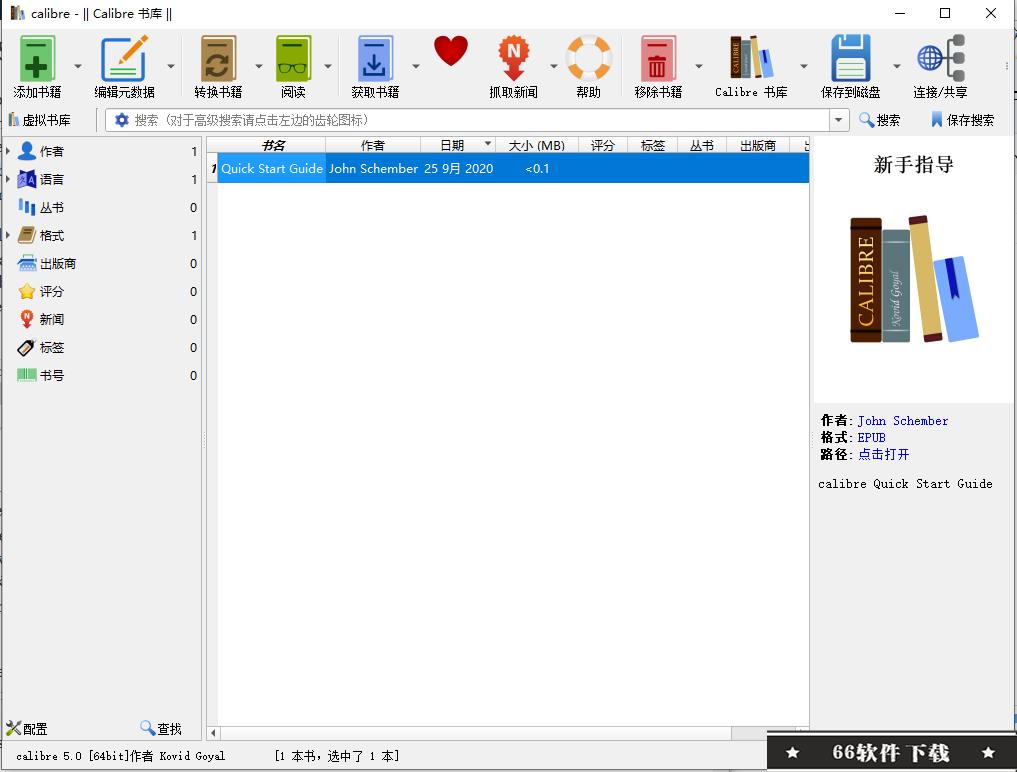Click the Convert books (转换书籍) icon
Image resolution: width=1017 pixels, height=772 pixels.
tap(218, 58)
